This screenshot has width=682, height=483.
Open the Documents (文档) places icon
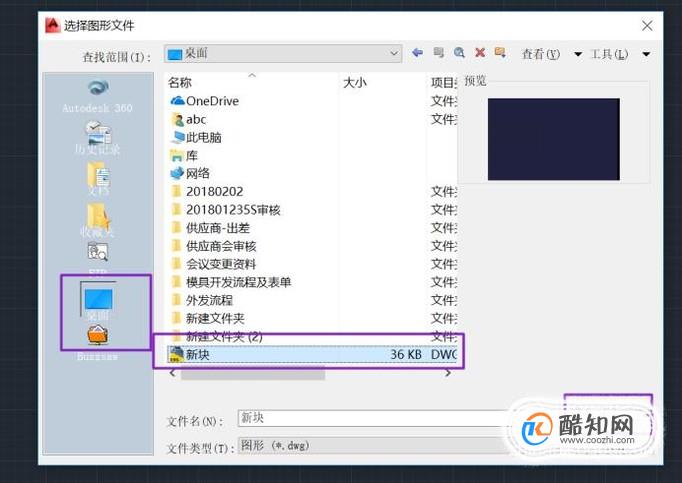pos(98,178)
